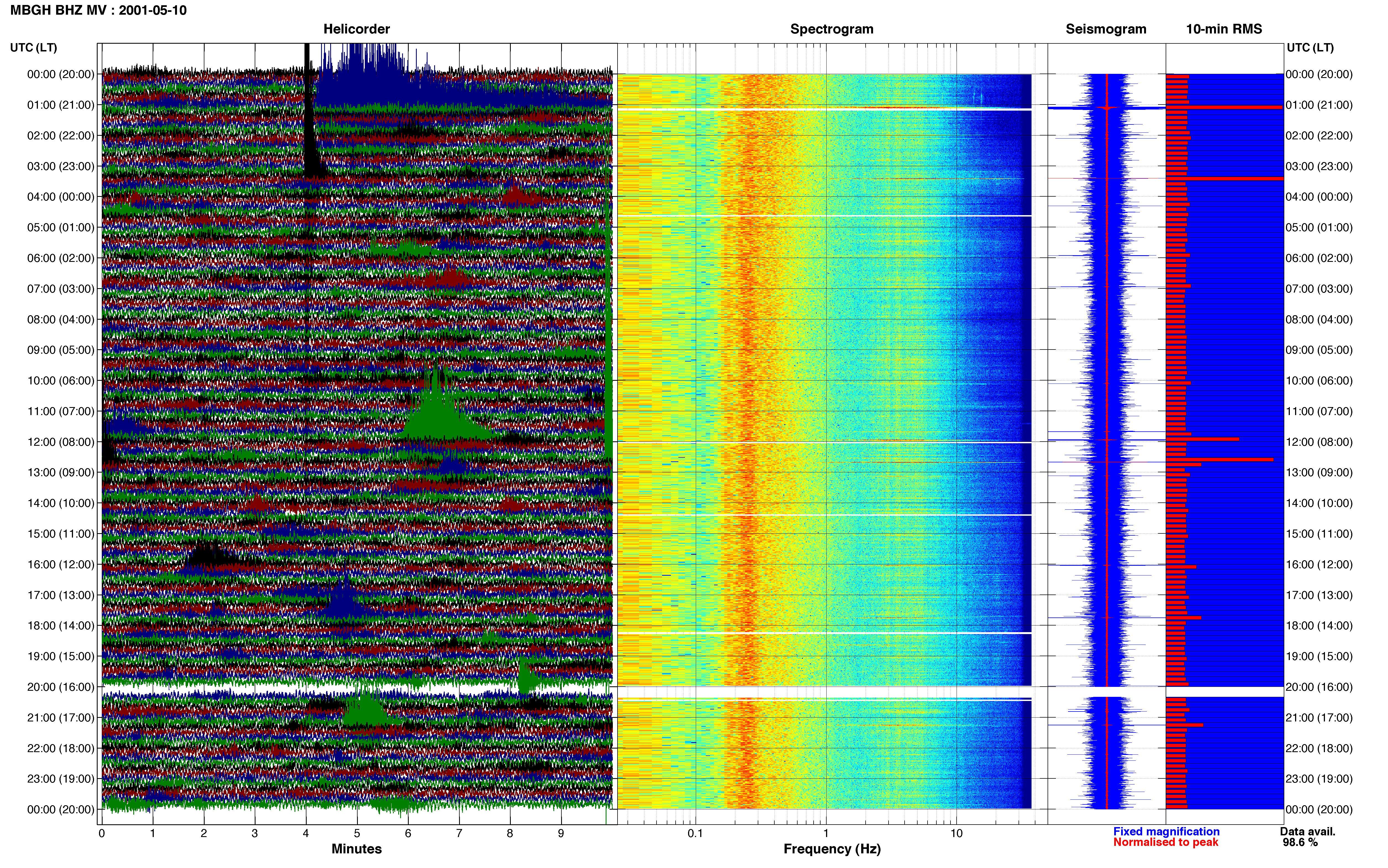Click left-axis time label '16:00 (12:00)'
The height and width of the screenshot is (868, 1388).
click(x=60, y=564)
